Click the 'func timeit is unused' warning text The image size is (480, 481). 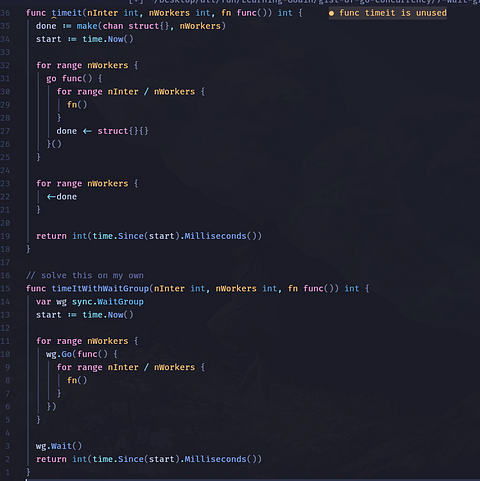(393, 13)
